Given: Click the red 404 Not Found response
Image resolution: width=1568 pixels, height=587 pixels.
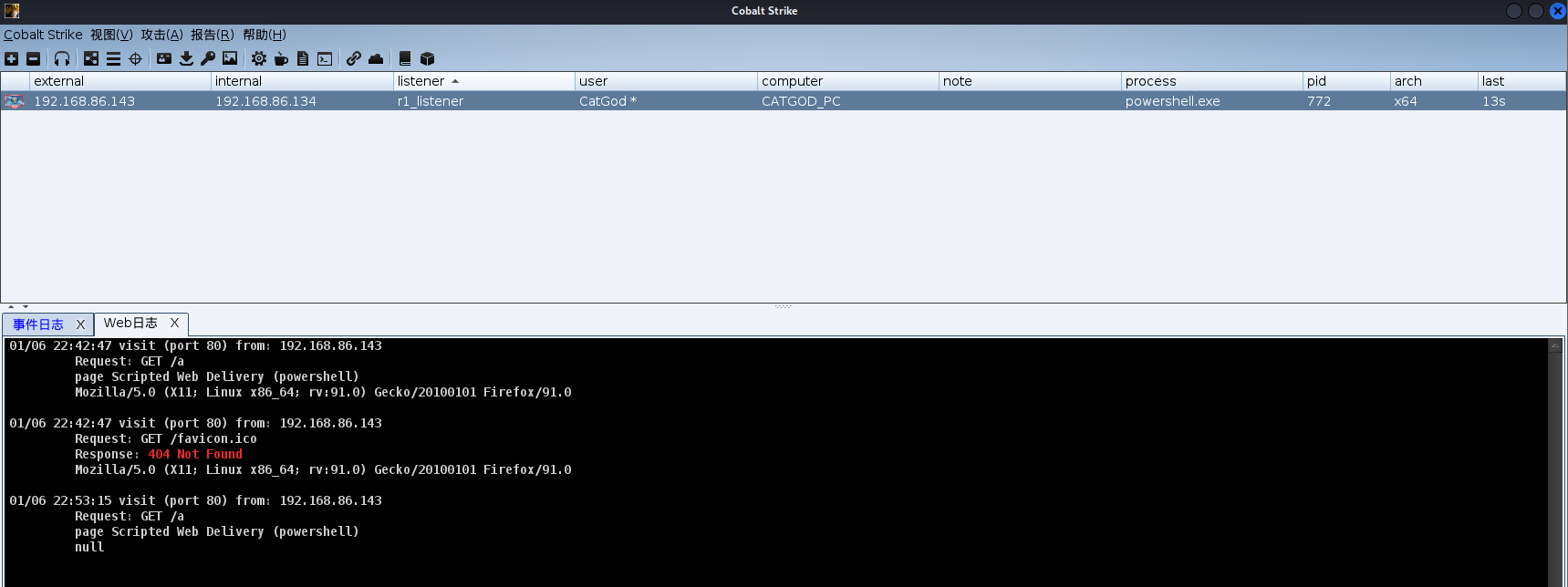Looking at the screenshot, I should (x=195, y=454).
